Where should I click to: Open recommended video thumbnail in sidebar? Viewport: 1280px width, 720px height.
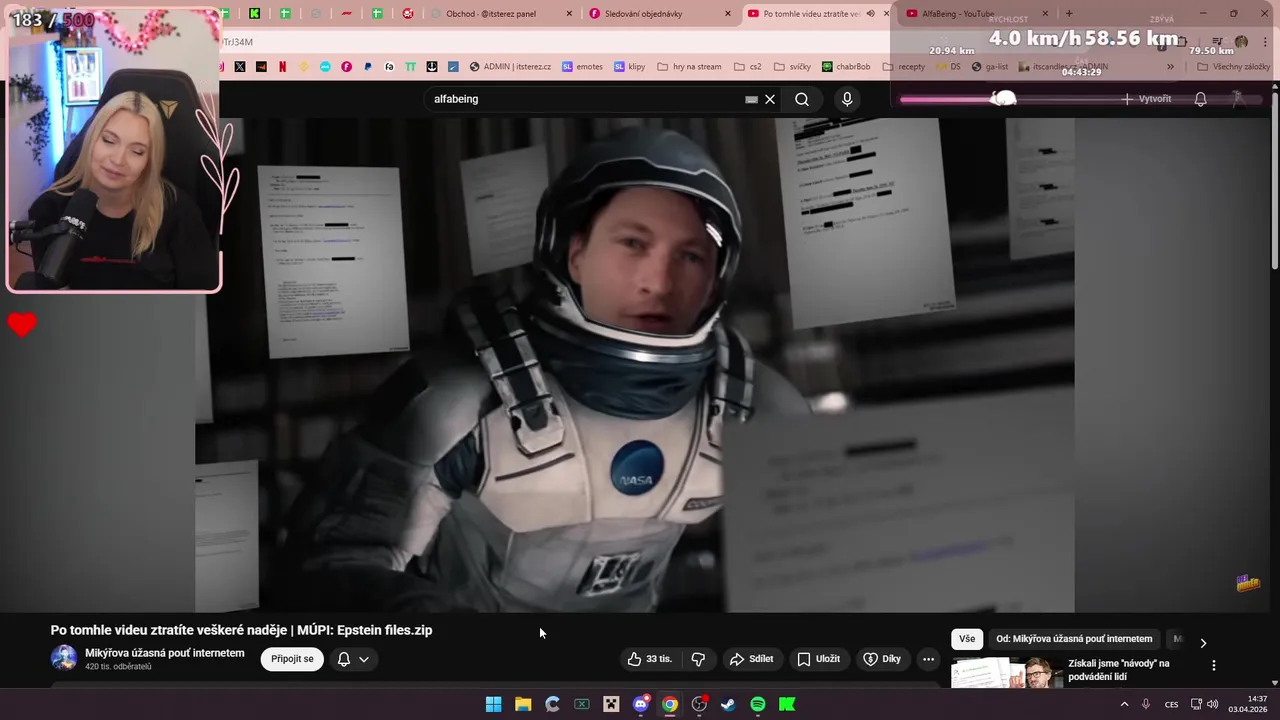click(1006, 673)
